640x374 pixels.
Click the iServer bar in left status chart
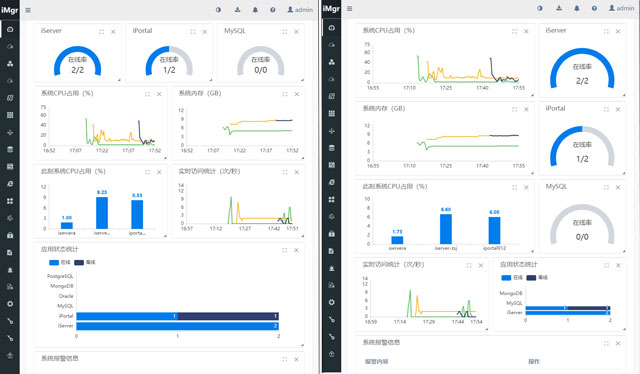click(178, 326)
